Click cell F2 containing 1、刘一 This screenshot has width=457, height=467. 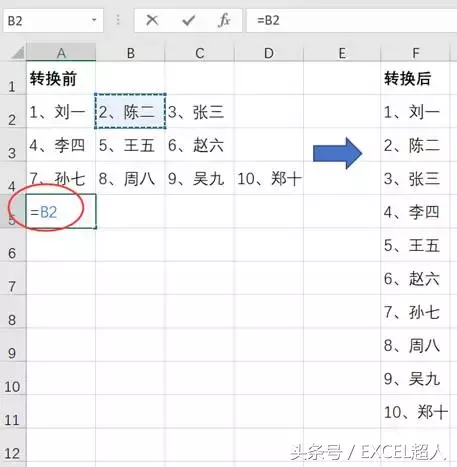(416, 111)
